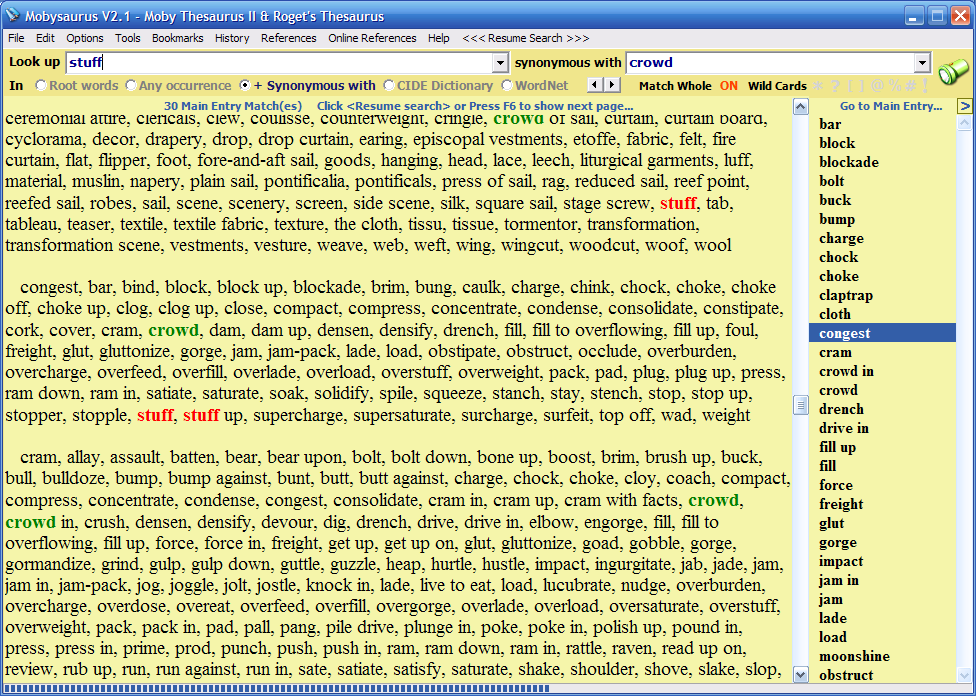Click inside the synonymous with input containing 'crowd'

(771, 62)
